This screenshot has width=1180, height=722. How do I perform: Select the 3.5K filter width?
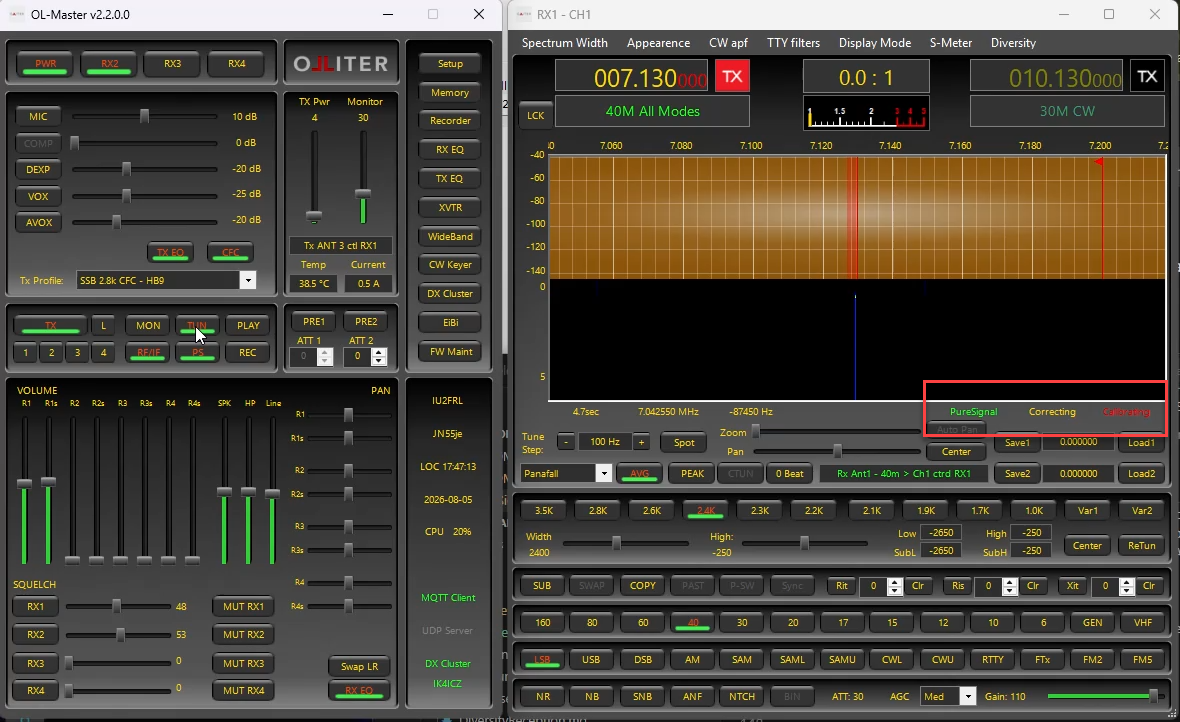[544, 510]
